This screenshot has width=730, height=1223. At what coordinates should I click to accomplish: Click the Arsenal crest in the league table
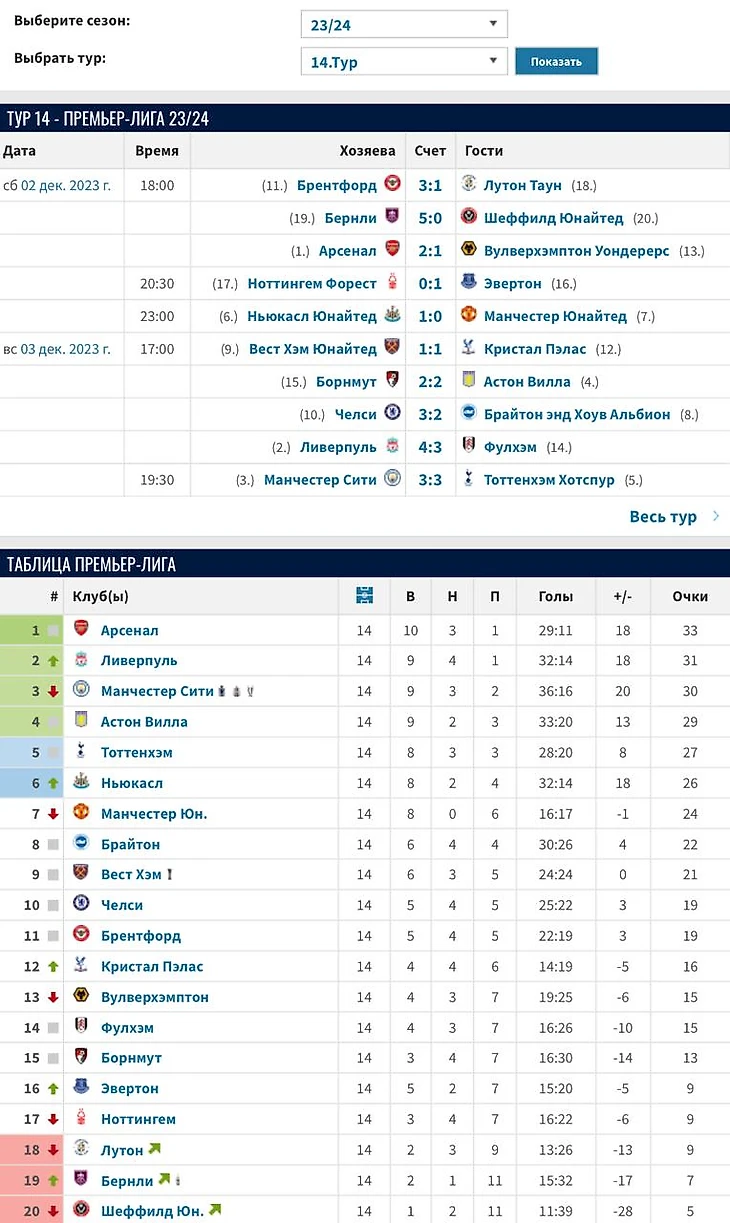[x=81, y=630]
